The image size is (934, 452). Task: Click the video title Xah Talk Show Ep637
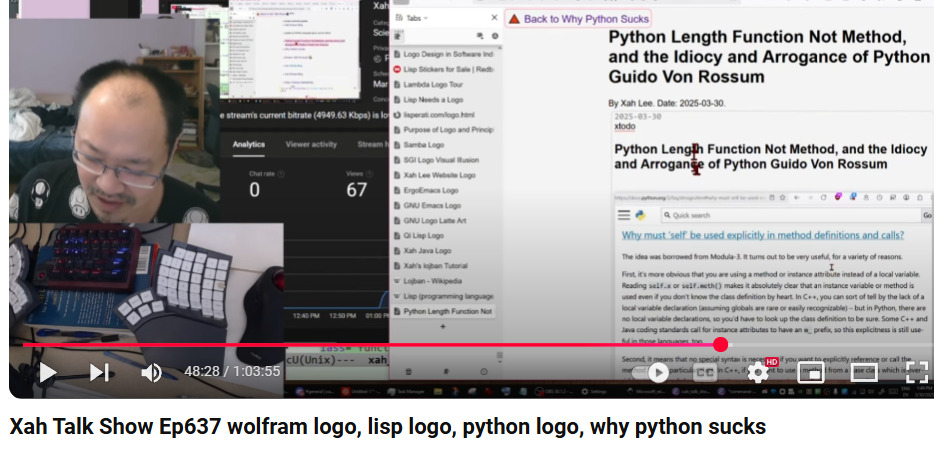coord(388,426)
